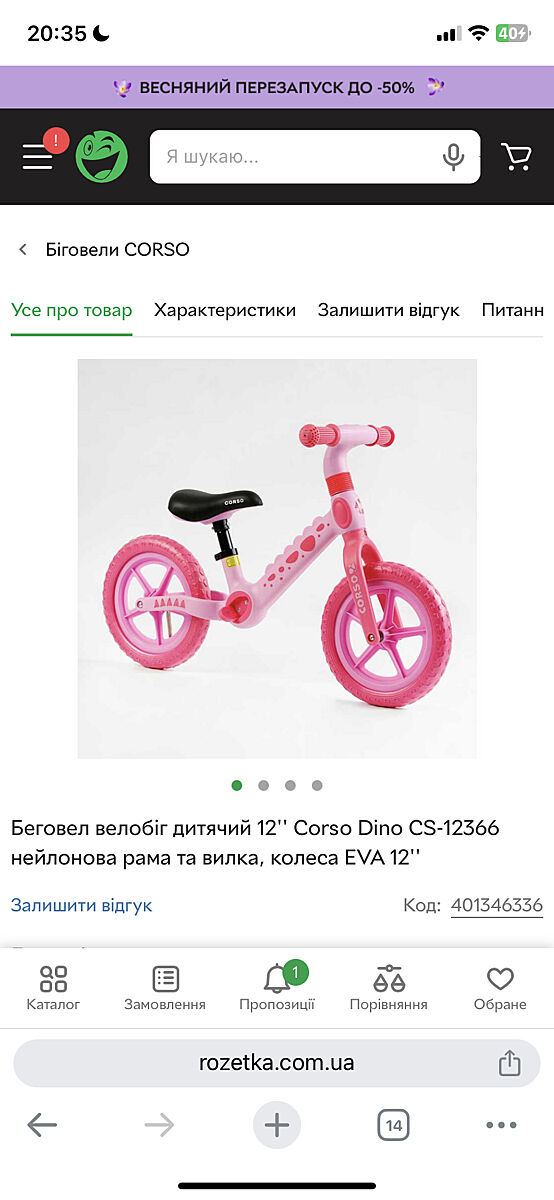Image resolution: width=554 pixels, height=1200 pixels.
Task: Click the ВЕСНЯНИЙ ПЕРЕЗАПУСК promo banner
Action: pyautogui.click(x=277, y=87)
